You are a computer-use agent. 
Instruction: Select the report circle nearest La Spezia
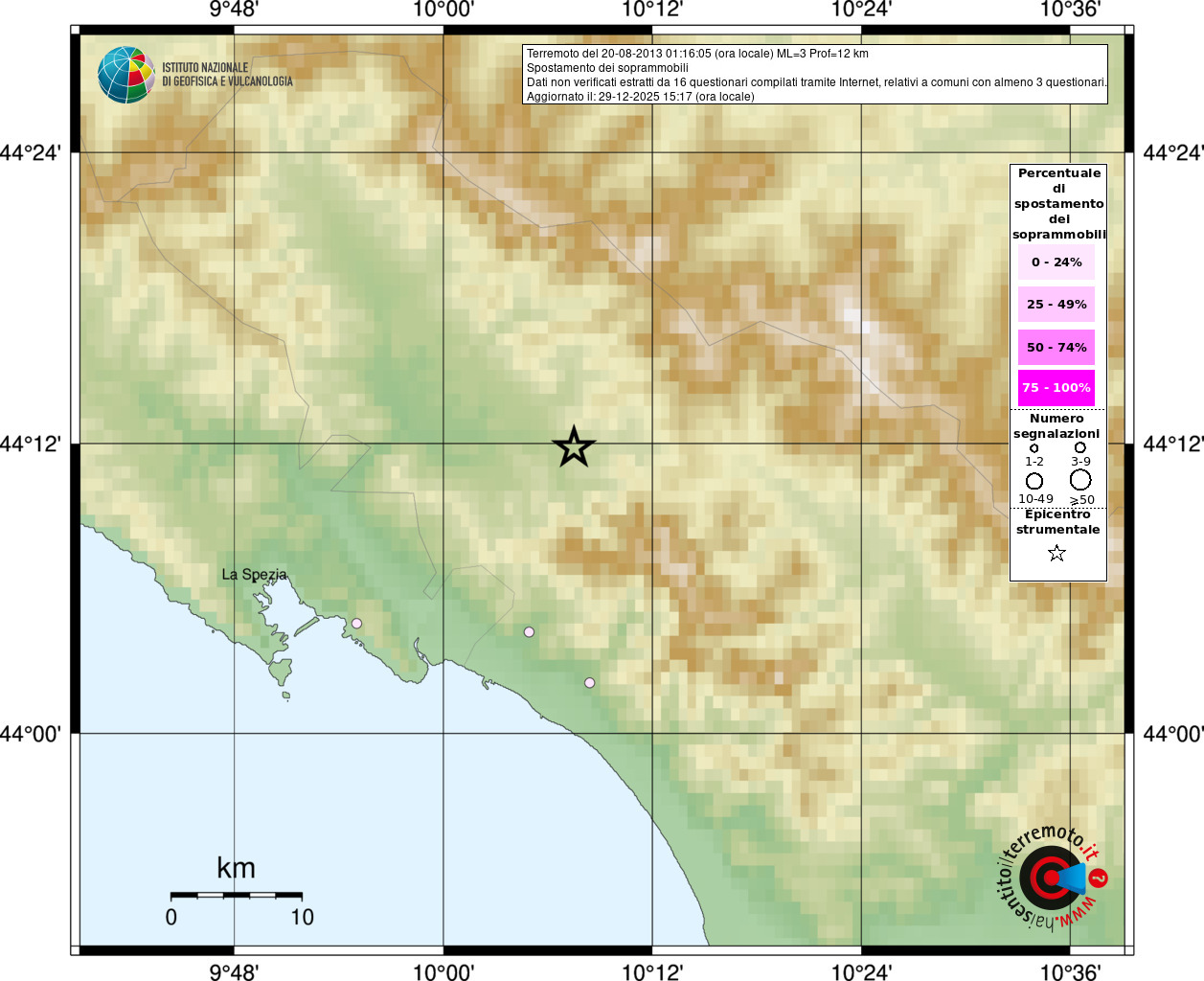356,624
